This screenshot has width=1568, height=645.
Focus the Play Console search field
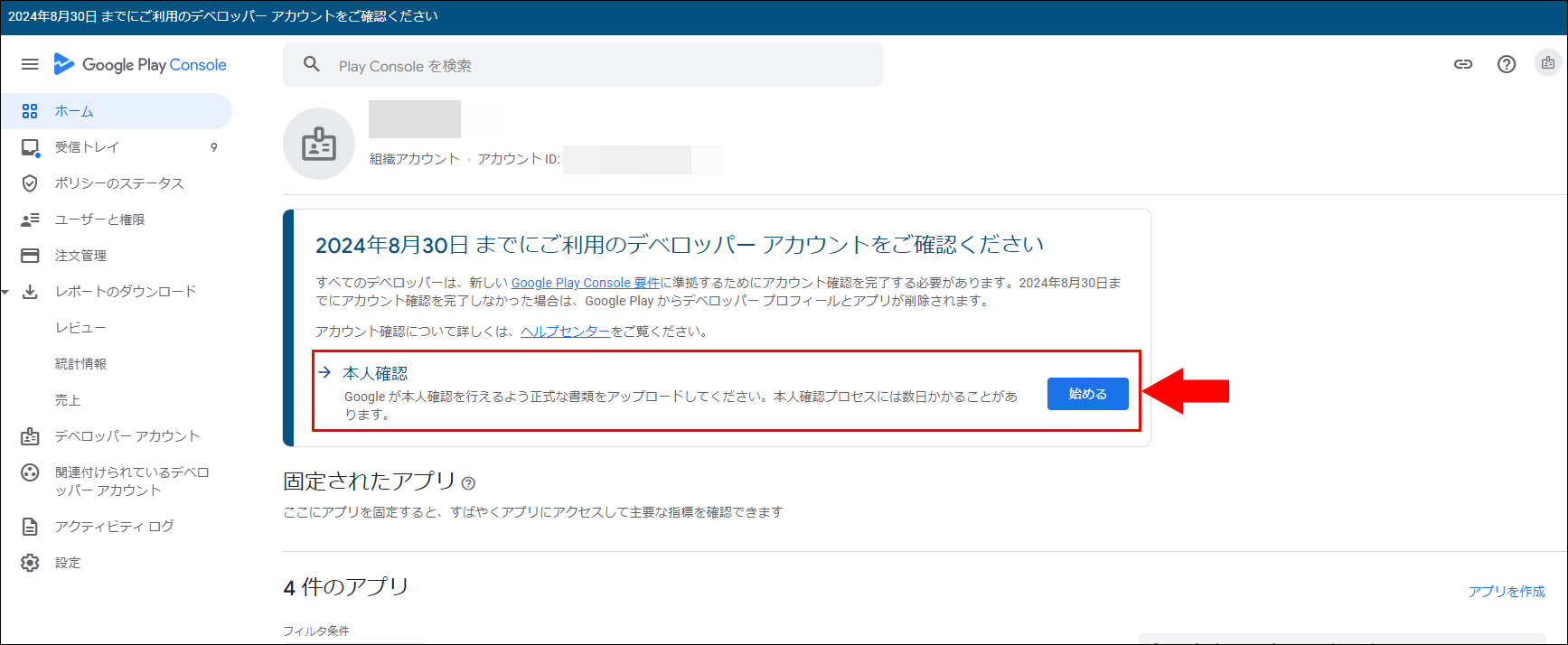pyautogui.click(x=583, y=65)
